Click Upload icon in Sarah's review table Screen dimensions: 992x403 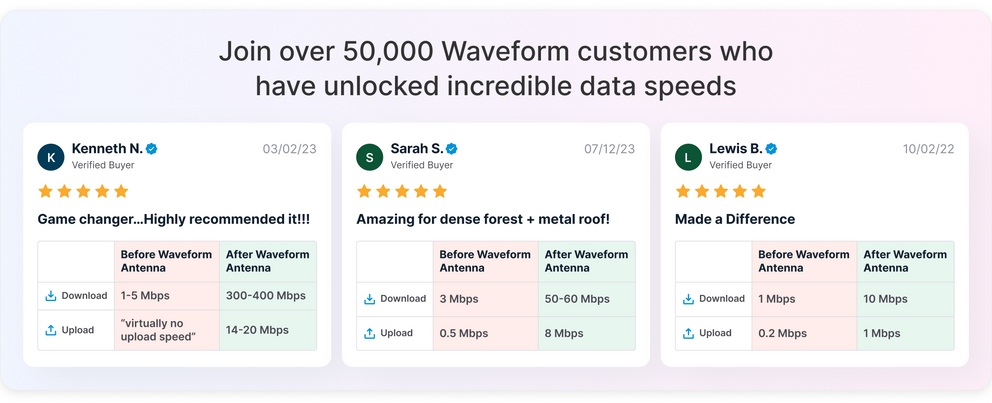[370, 333]
